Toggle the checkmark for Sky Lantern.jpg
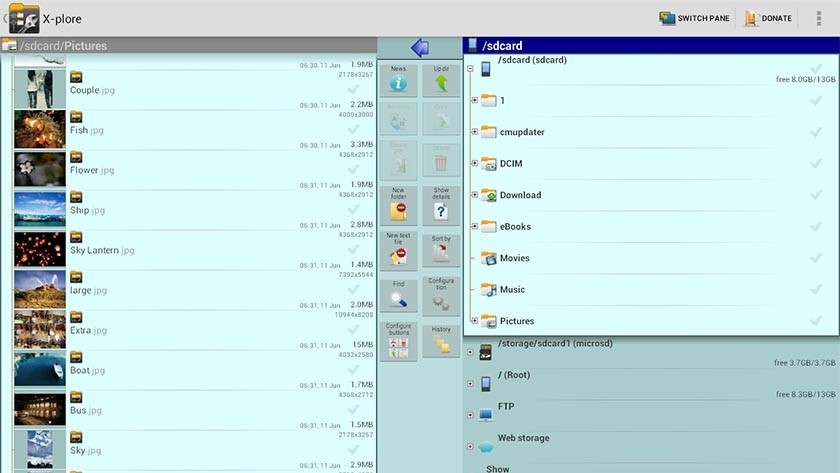The image size is (840, 473). 353,249
